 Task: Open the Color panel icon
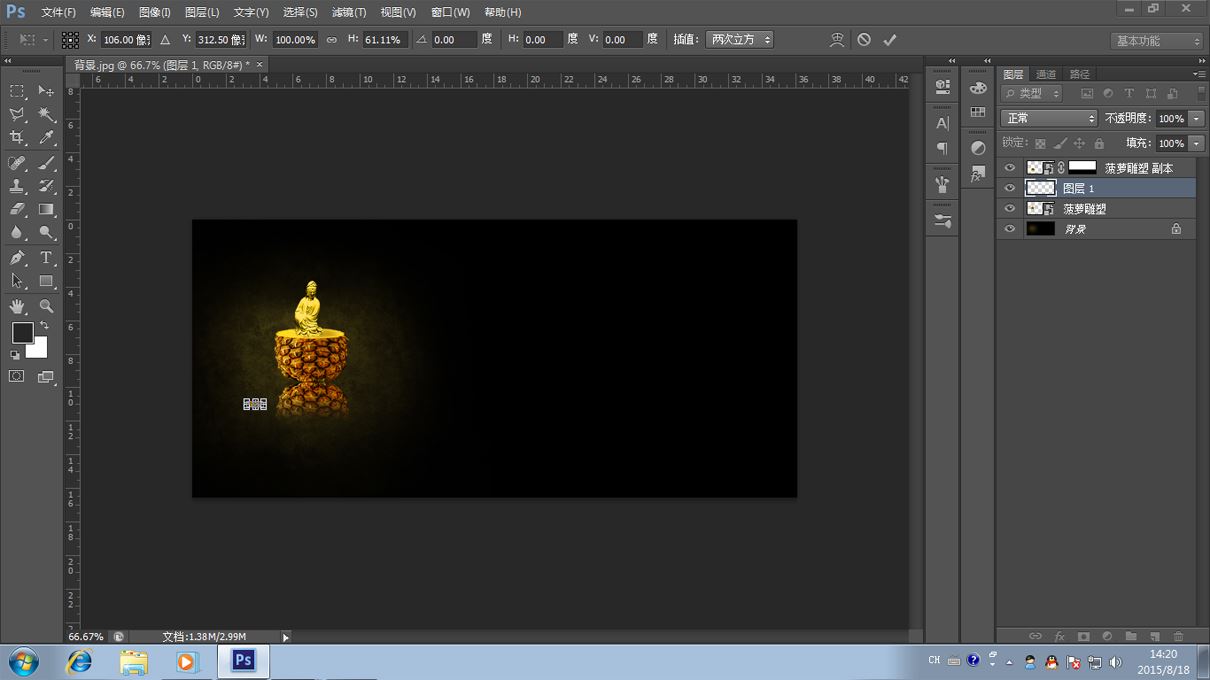pyautogui.click(x=978, y=88)
